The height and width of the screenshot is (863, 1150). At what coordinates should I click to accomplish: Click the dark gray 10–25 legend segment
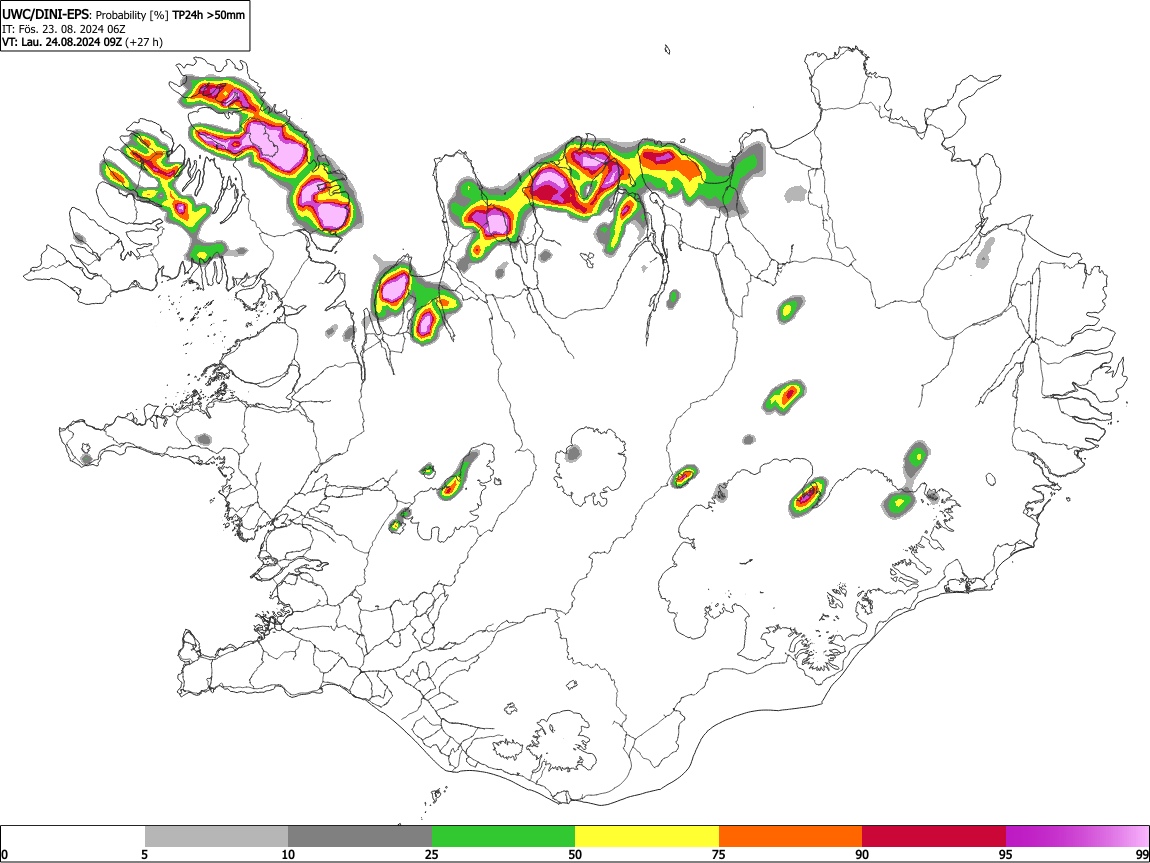(360, 837)
